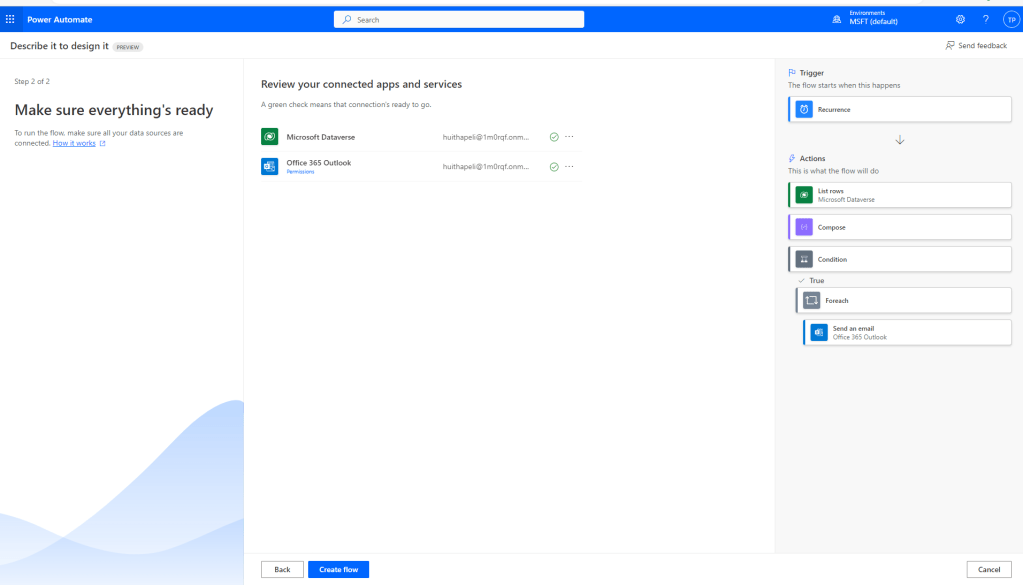Click the Create flow button

click(338, 569)
